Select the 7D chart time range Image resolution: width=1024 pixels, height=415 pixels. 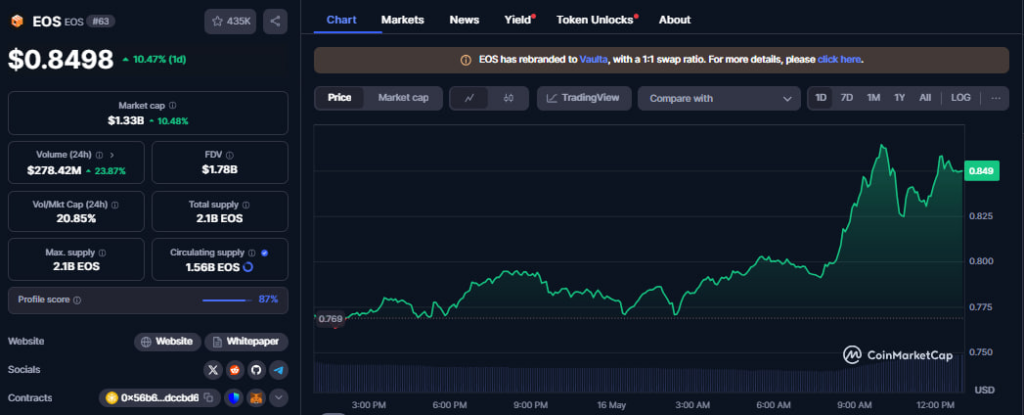tap(846, 98)
